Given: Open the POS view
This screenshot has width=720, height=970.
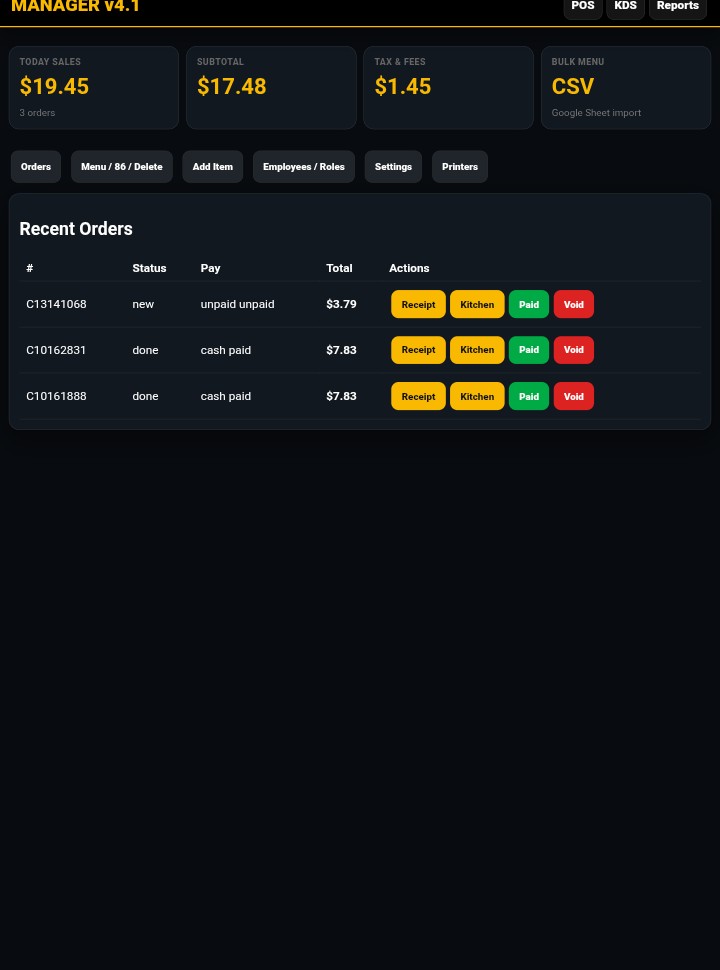Looking at the screenshot, I should tap(583, 6).
